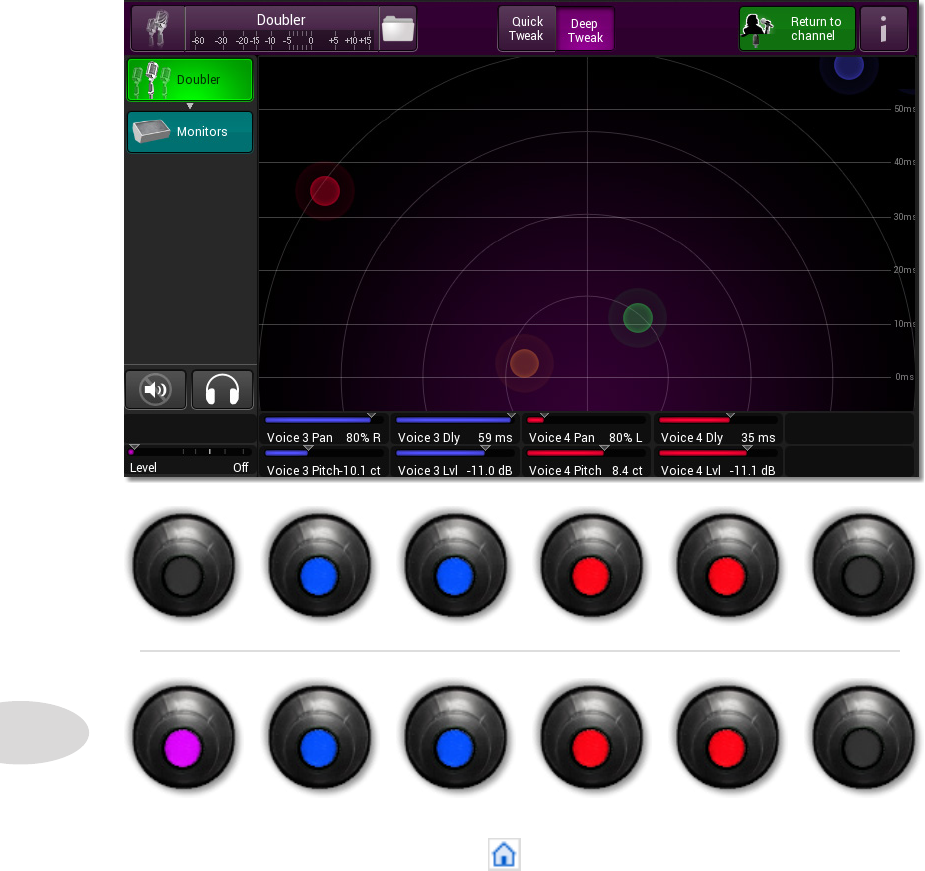Image resolution: width=925 pixels, height=871 pixels.
Task: Go to home screen icon
Action: point(504,854)
